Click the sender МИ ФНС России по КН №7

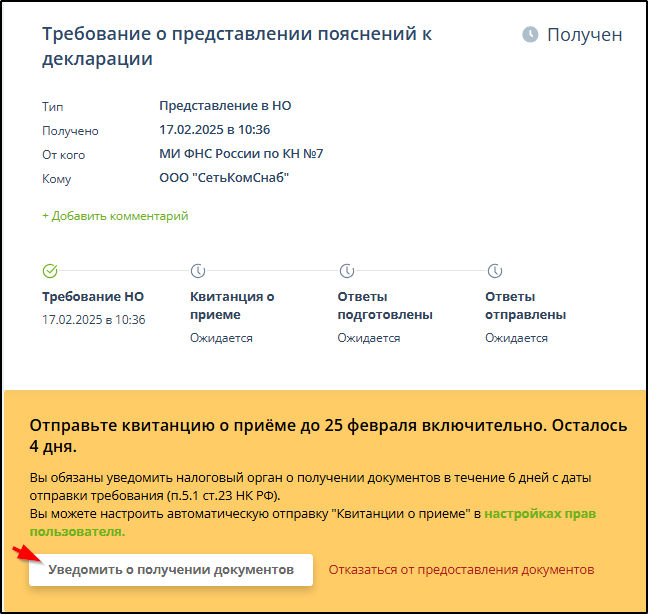pos(241,154)
